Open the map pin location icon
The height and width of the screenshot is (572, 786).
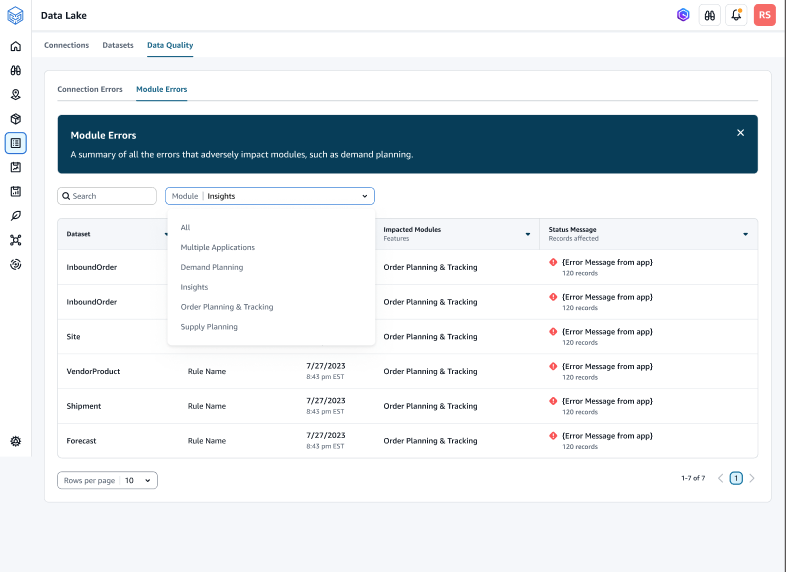15,95
